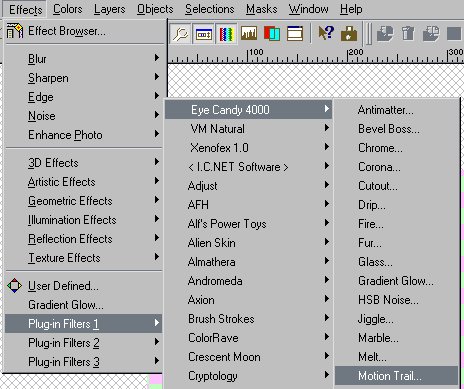Click the context Help arrow-question icon

point(326,34)
